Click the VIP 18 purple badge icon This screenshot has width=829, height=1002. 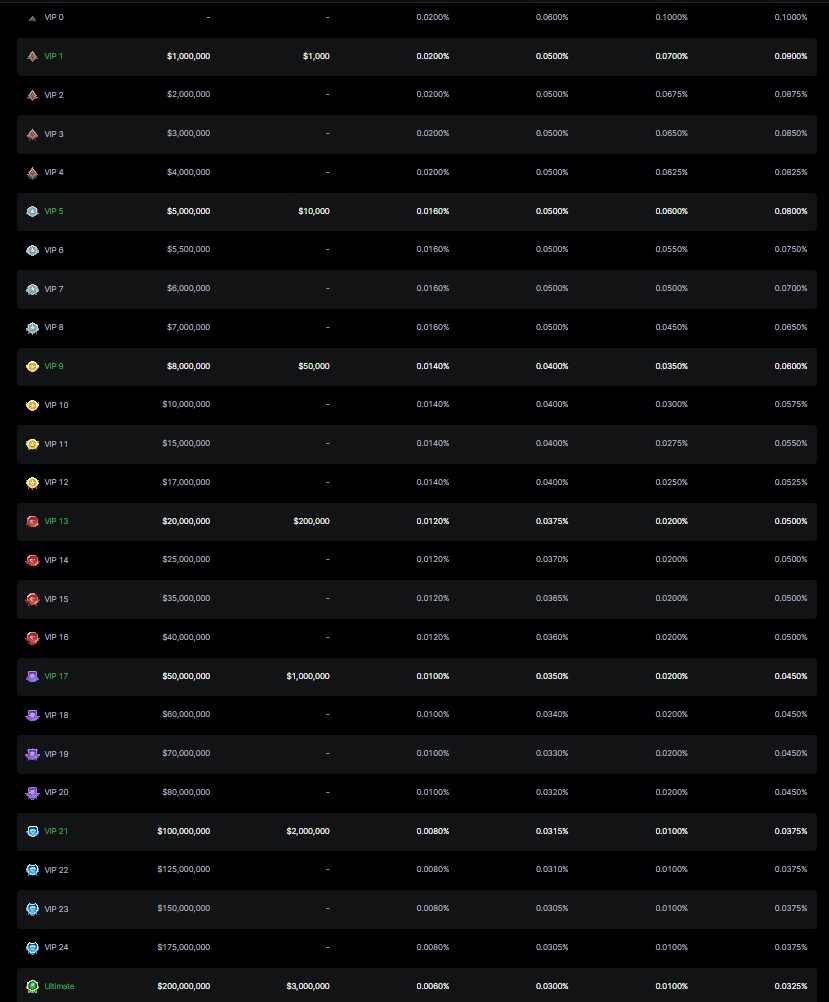coord(32,715)
